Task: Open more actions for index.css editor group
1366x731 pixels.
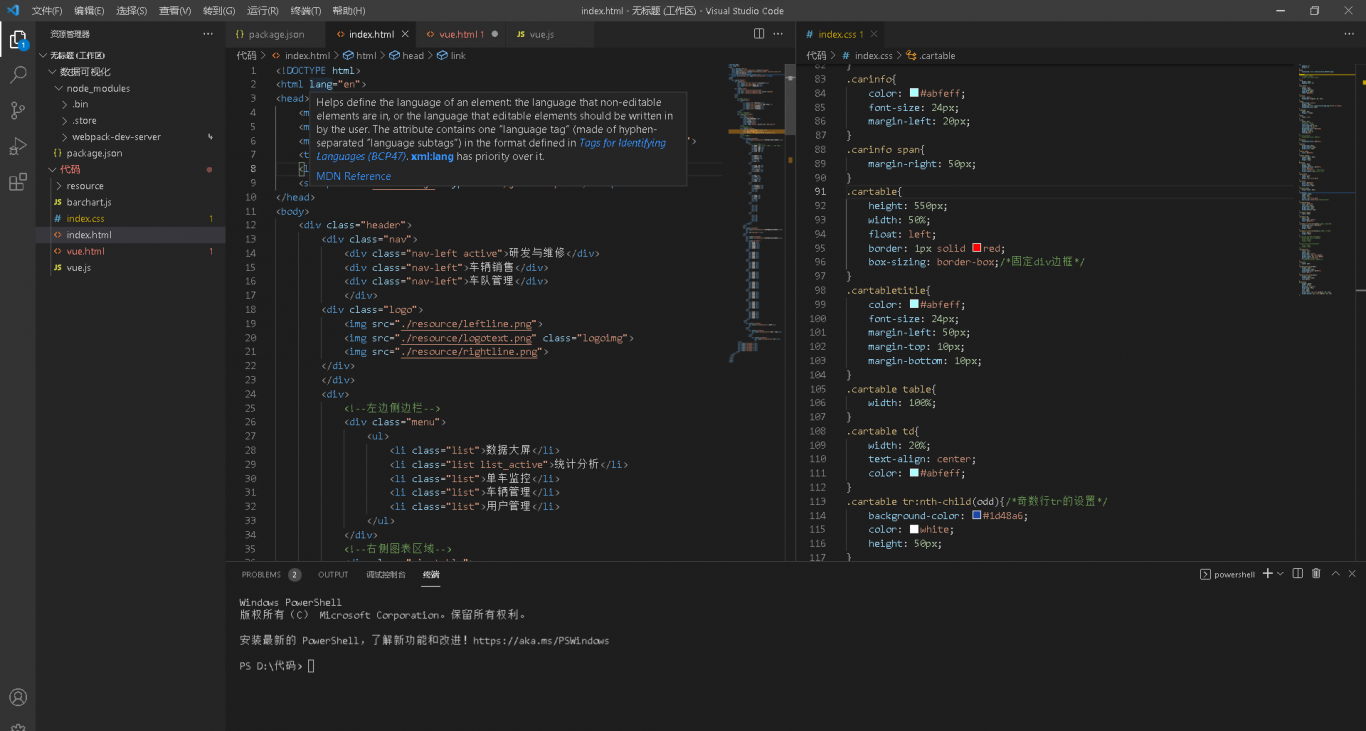Action: tap(1348, 34)
